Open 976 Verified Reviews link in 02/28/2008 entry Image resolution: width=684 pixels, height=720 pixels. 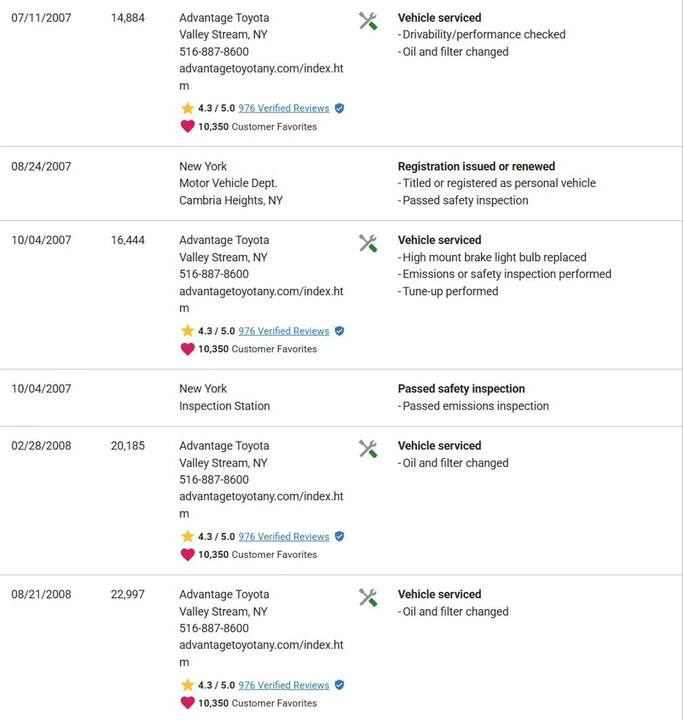tap(284, 537)
